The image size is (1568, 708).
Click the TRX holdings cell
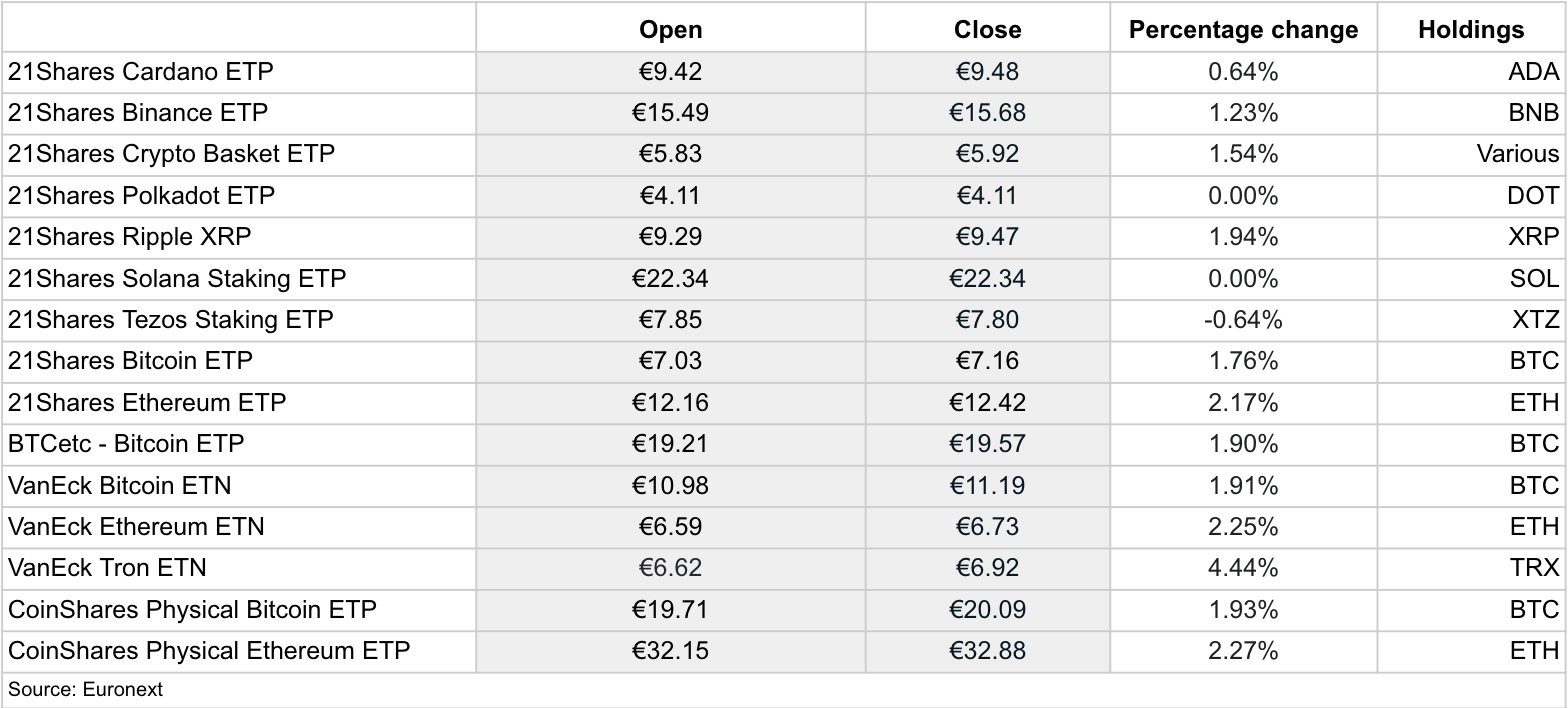coord(1471,568)
